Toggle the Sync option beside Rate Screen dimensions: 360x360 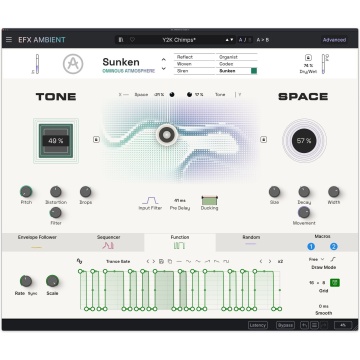point(33,293)
